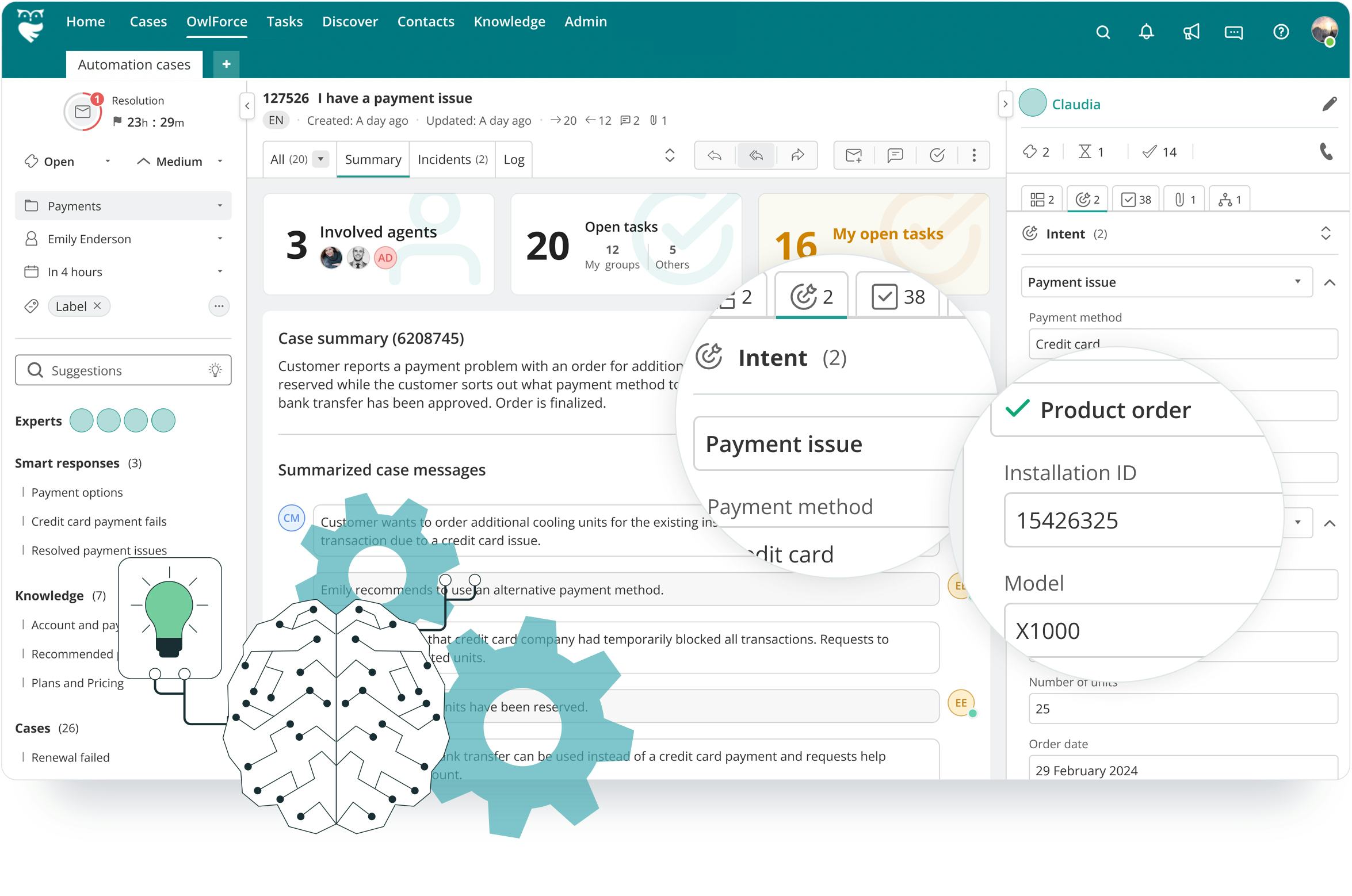Open the notifications bell icon
The image size is (1352, 896).
coord(1146,32)
